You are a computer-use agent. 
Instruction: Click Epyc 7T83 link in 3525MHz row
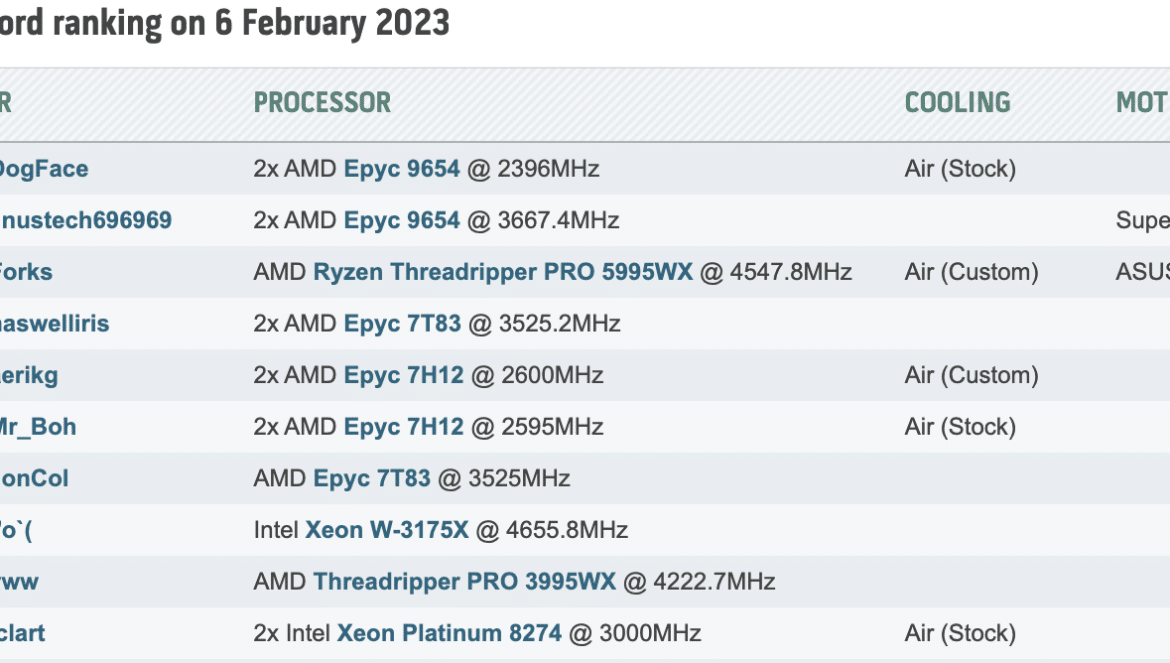[x=372, y=478]
